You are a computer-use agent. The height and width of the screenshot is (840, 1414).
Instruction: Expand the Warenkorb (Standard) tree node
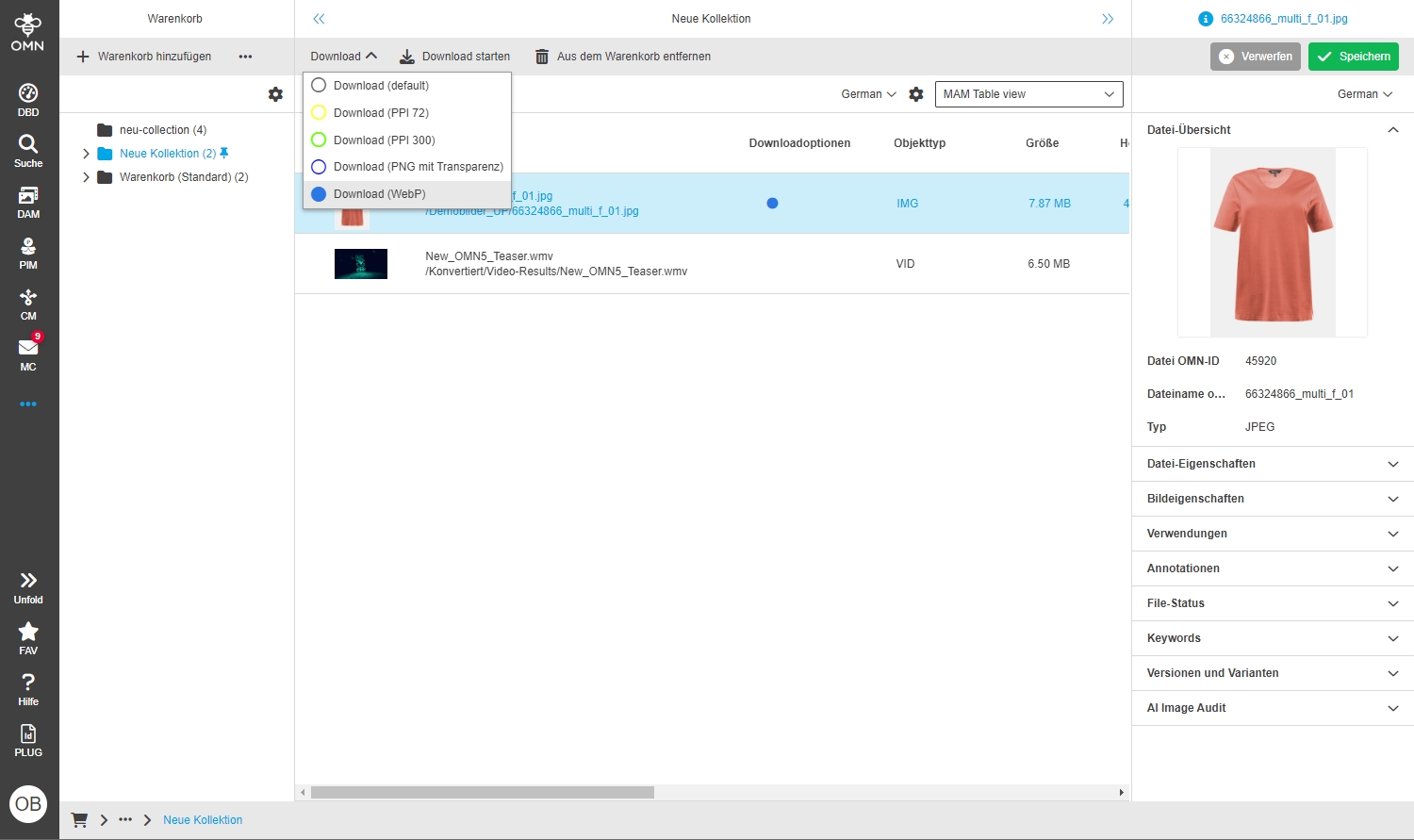pos(86,177)
